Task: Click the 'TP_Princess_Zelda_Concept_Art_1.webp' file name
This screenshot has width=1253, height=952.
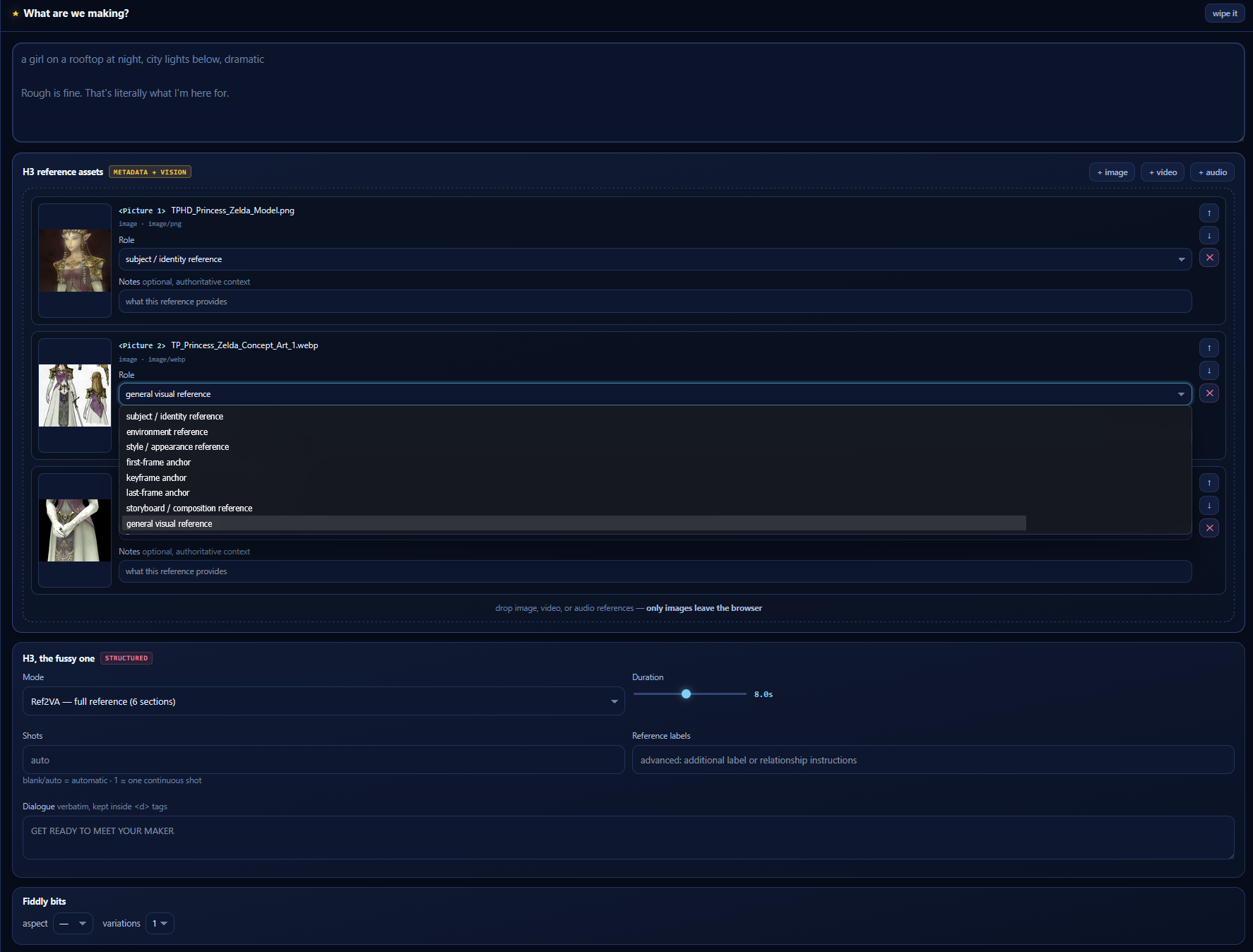Action: pyautogui.click(x=244, y=345)
